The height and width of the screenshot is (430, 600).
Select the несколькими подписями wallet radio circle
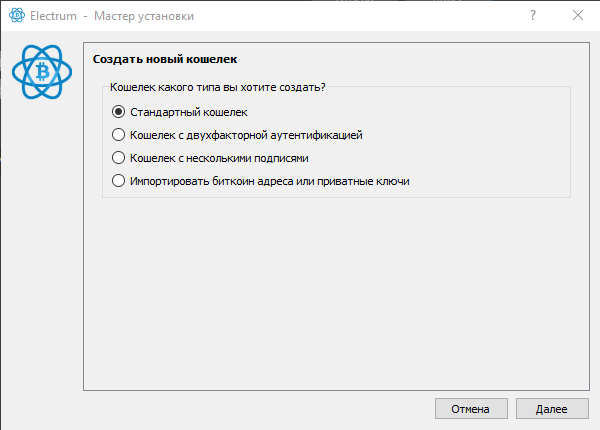pos(119,158)
